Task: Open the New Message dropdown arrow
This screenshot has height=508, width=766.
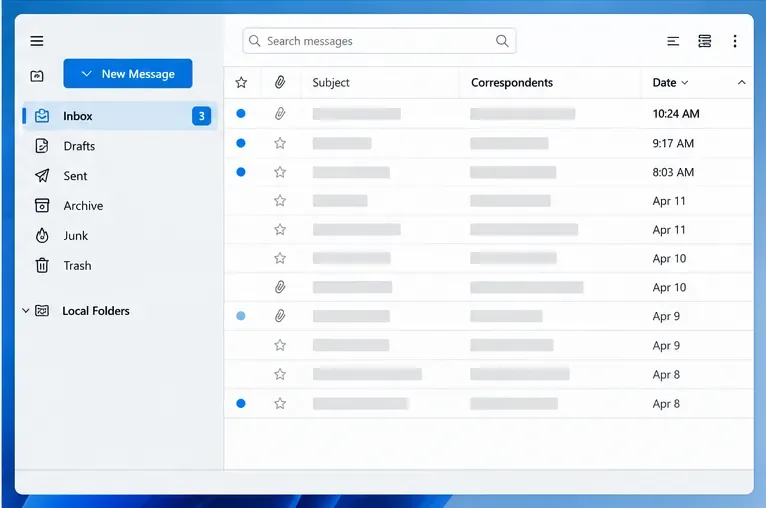Action: 86,74
